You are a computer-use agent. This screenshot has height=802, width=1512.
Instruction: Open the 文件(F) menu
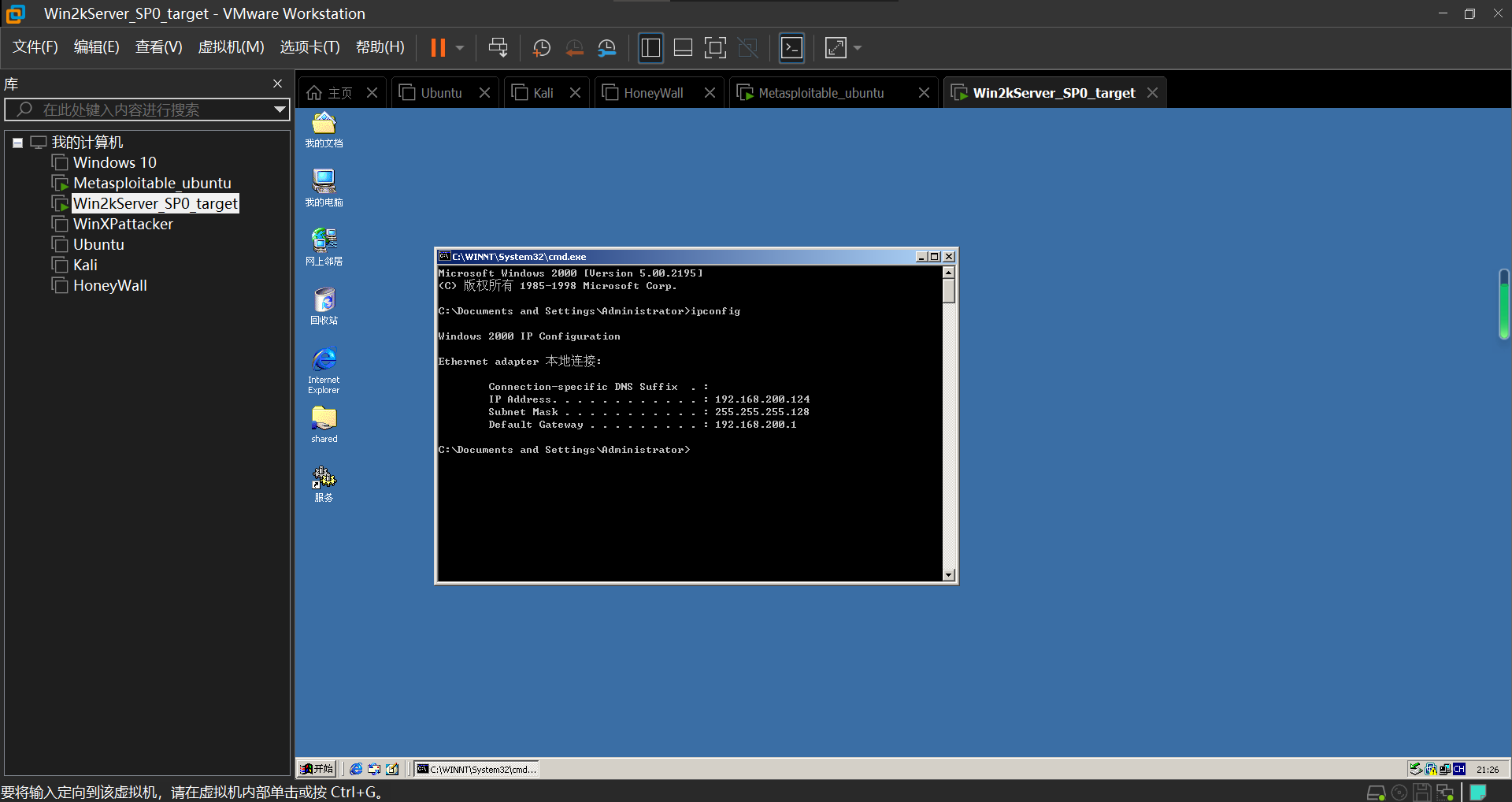(35, 47)
